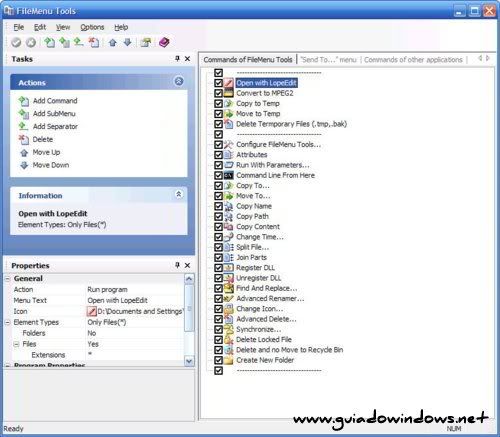
Task: Click the Properties scrollbar down arrow
Action: tap(189, 361)
